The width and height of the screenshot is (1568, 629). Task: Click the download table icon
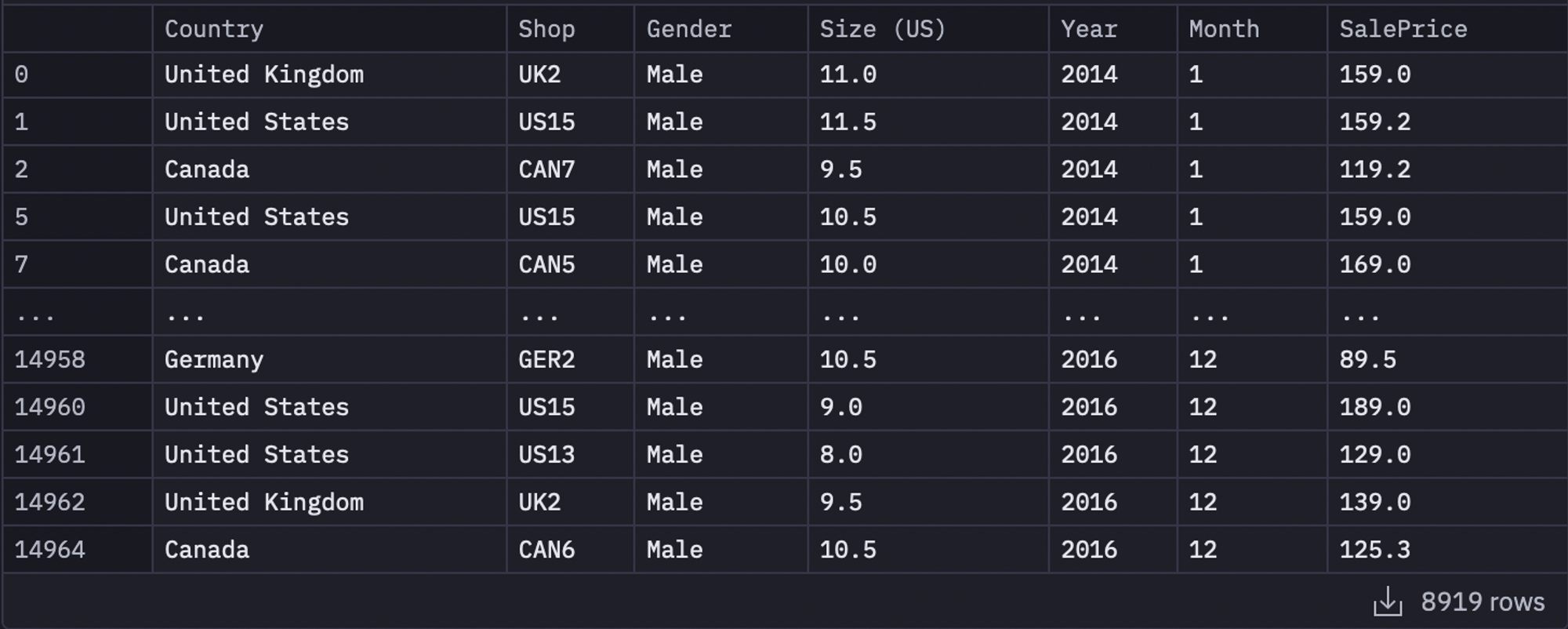coord(1387,602)
